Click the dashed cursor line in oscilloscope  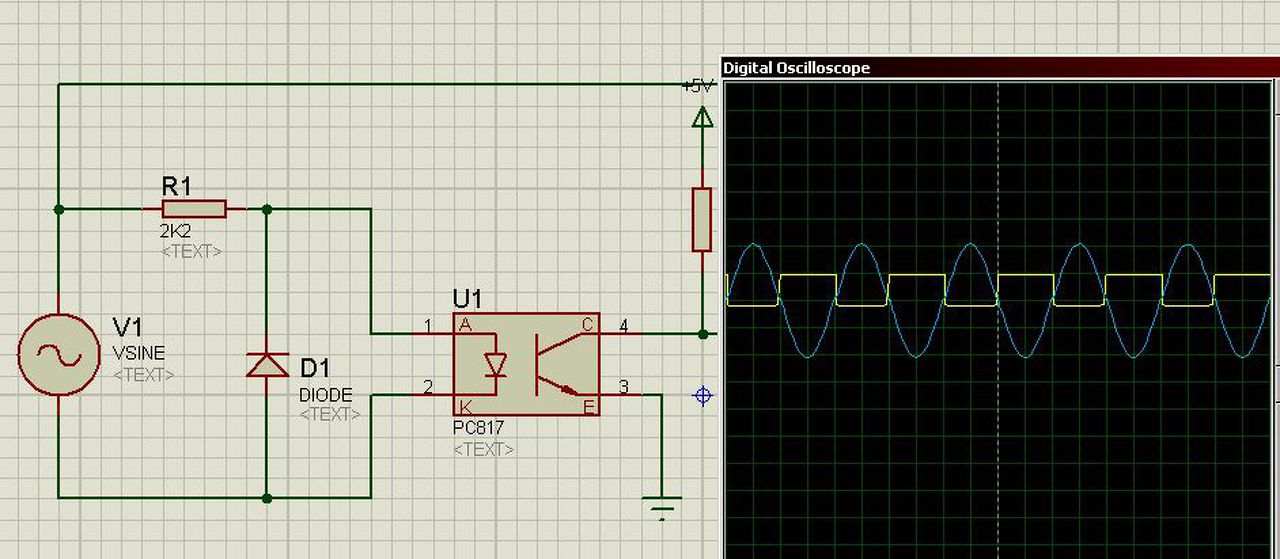(x=998, y=320)
